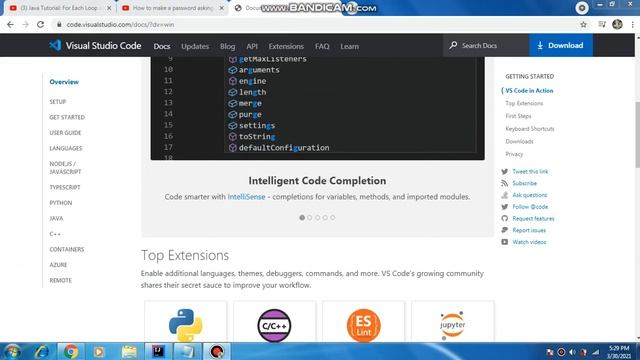Click the browser address bar URL
Screen dimensions: 640x360
coord(120,24)
